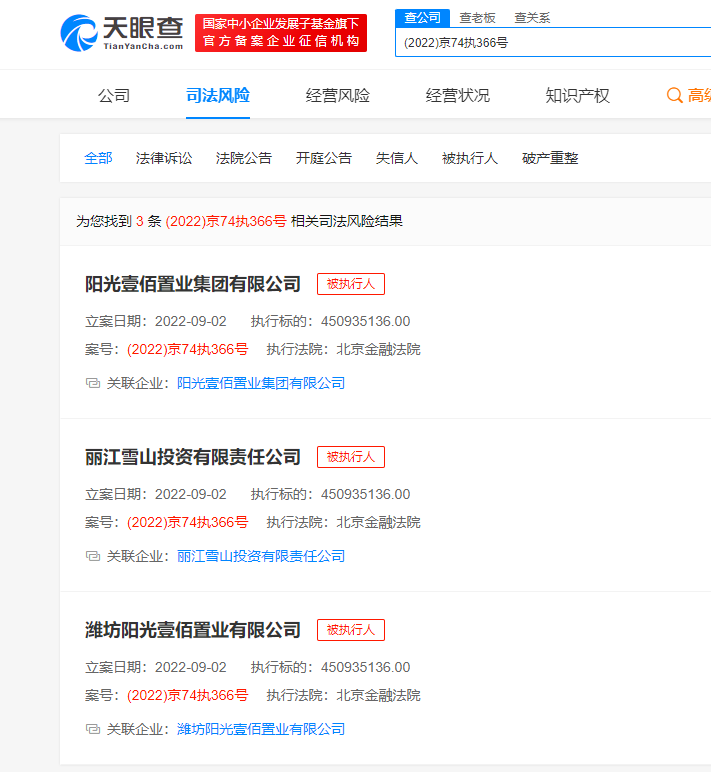Filter results by 被执行人 in filter bar
Image resolution: width=711 pixels, height=772 pixels.
470,158
